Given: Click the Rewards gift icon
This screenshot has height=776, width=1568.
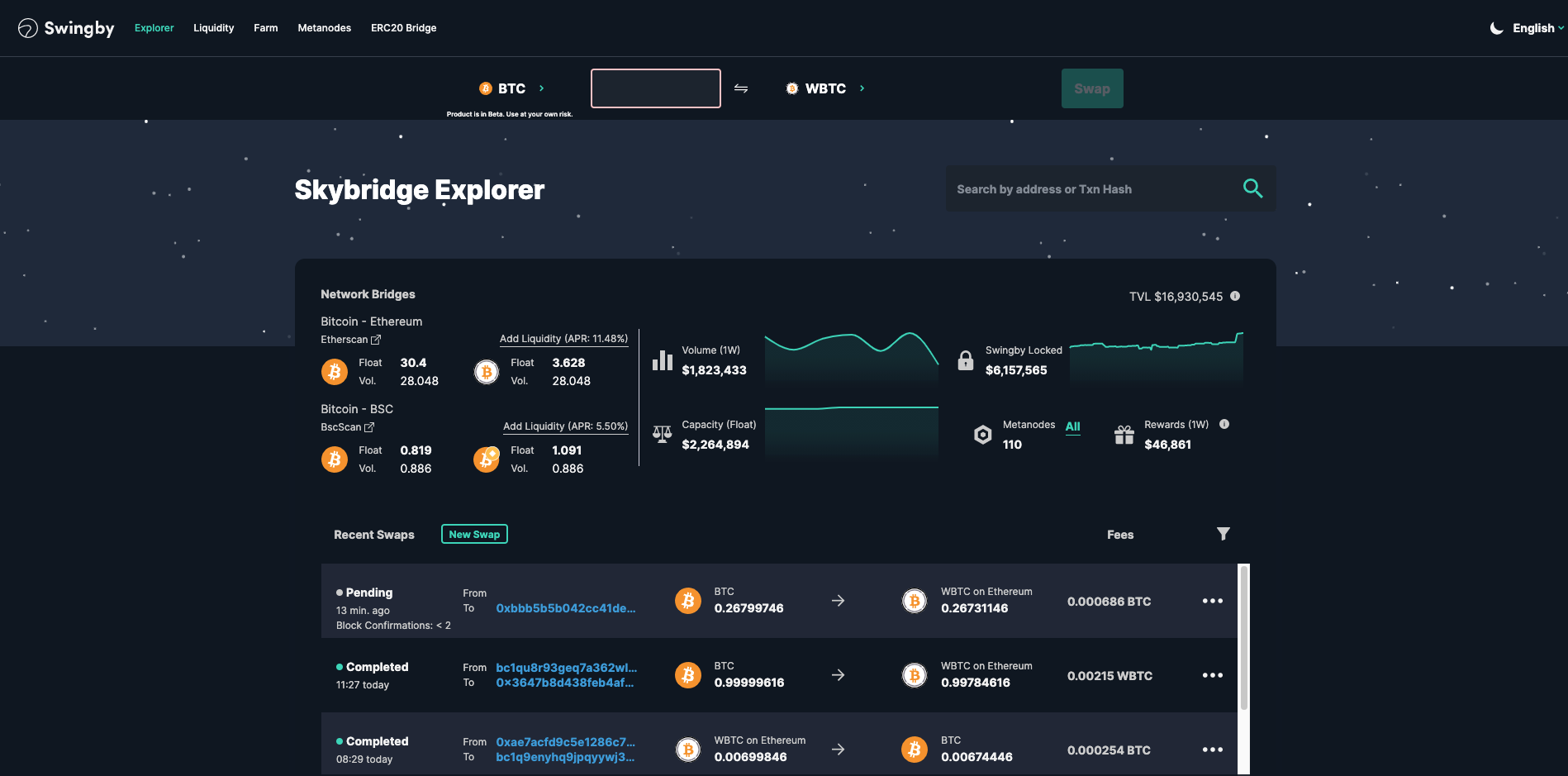Looking at the screenshot, I should [x=1124, y=435].
